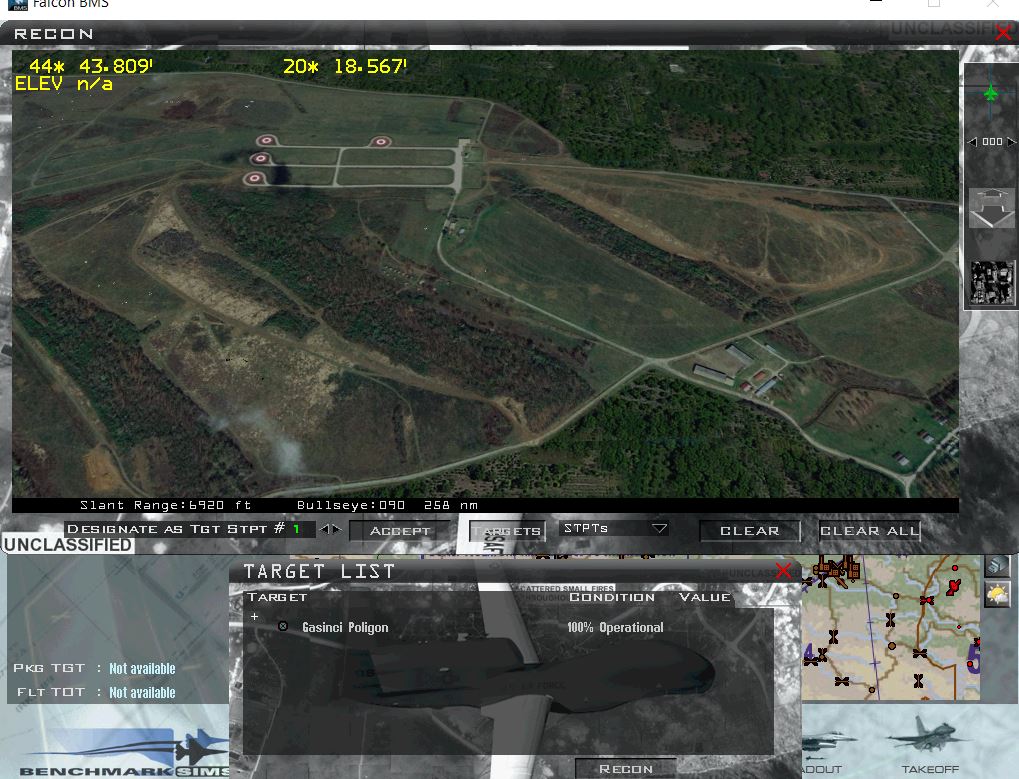This screenshot has width=1019, height=779.
Task: Click the 100% Operational condition text
Action: (615, 627)
